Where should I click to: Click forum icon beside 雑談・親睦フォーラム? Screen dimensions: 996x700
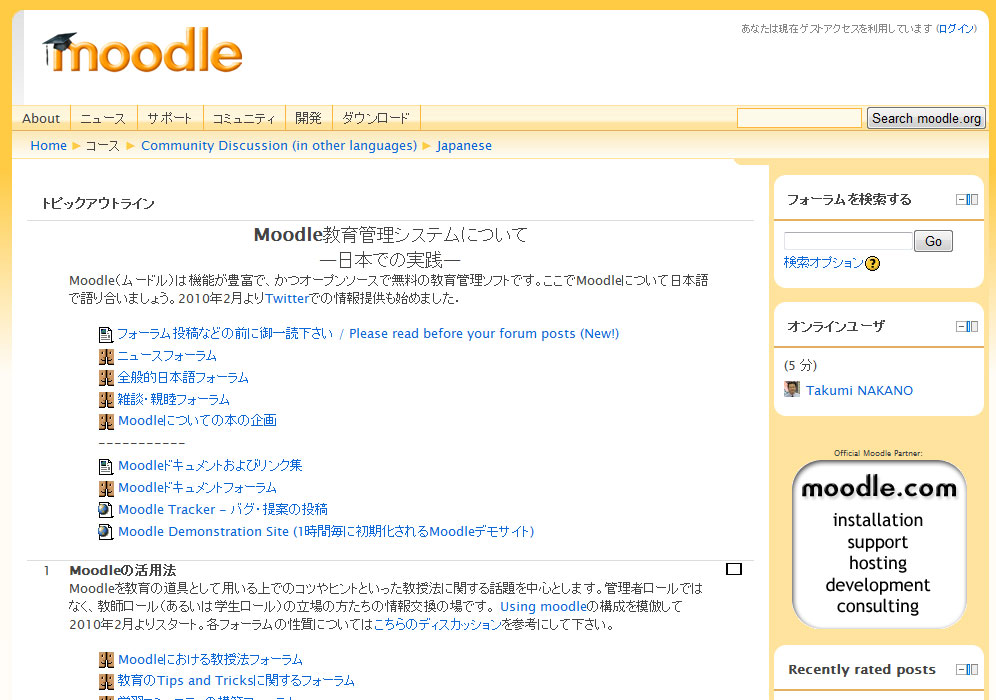106,400
